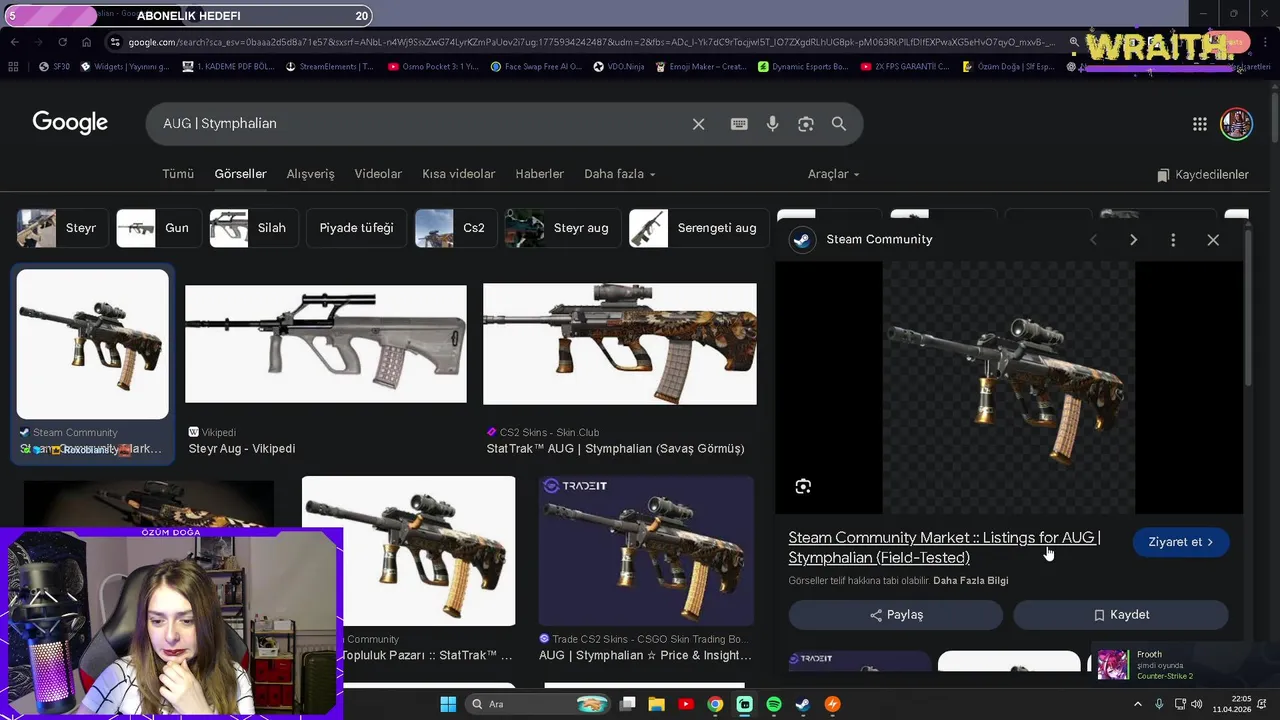Image resolution: width=1280 pixels, height=720 pixels.
Task: Select the Görseller tab
Action: [240, 174]
